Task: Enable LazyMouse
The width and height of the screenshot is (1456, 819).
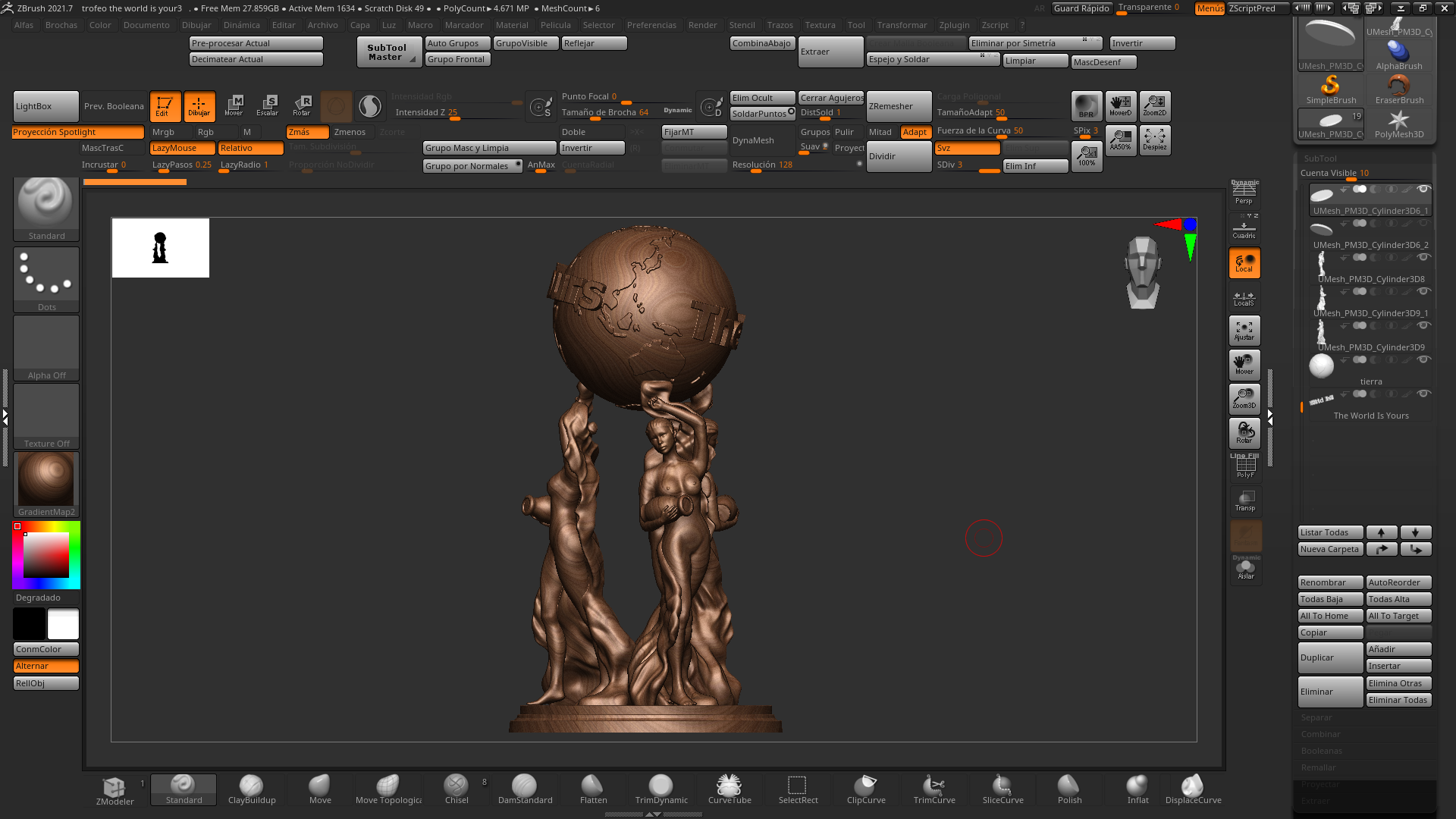Action: (181, 148)
